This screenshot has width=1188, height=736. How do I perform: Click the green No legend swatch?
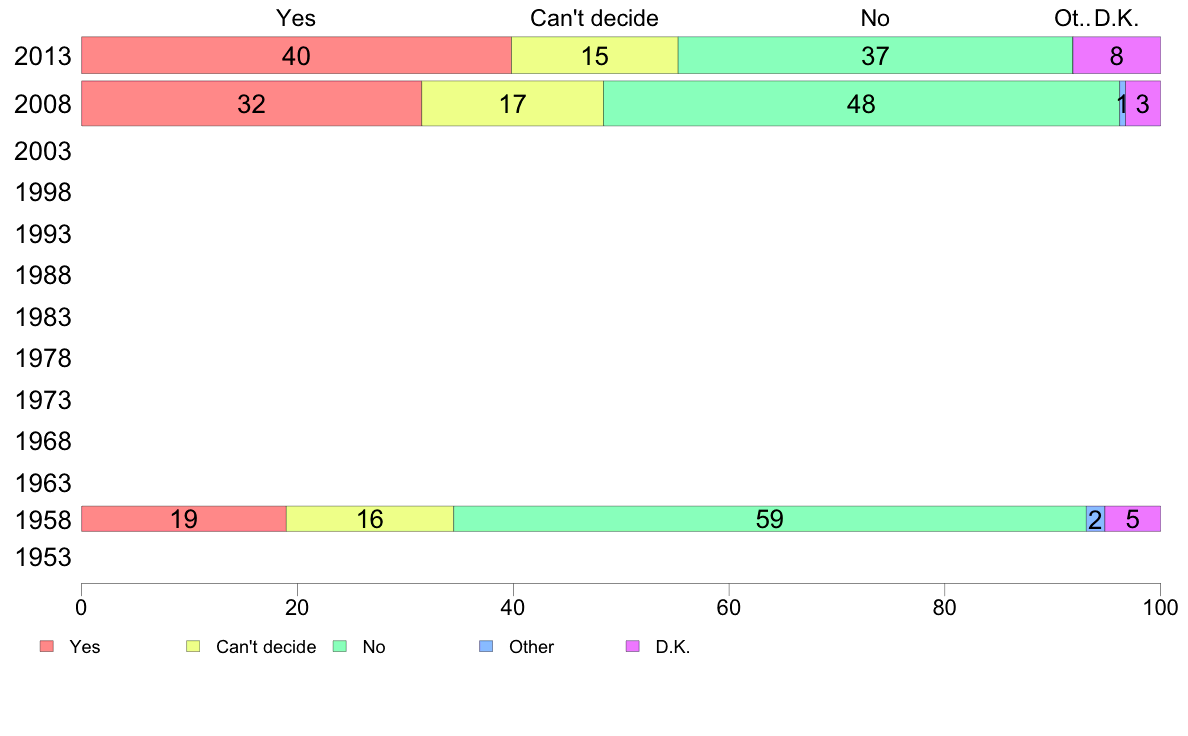click(x=340, y=647)
